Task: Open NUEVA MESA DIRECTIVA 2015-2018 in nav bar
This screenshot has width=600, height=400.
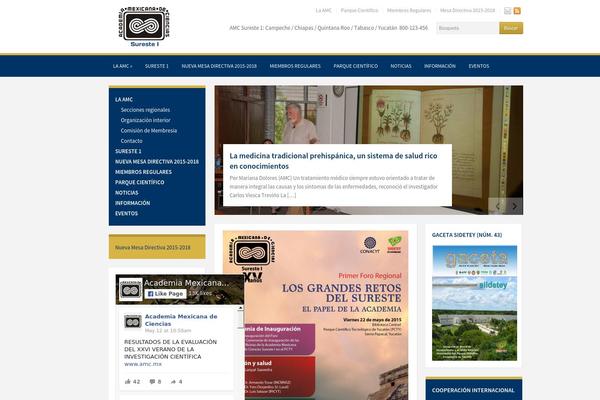Action: (x=219, y=66)
